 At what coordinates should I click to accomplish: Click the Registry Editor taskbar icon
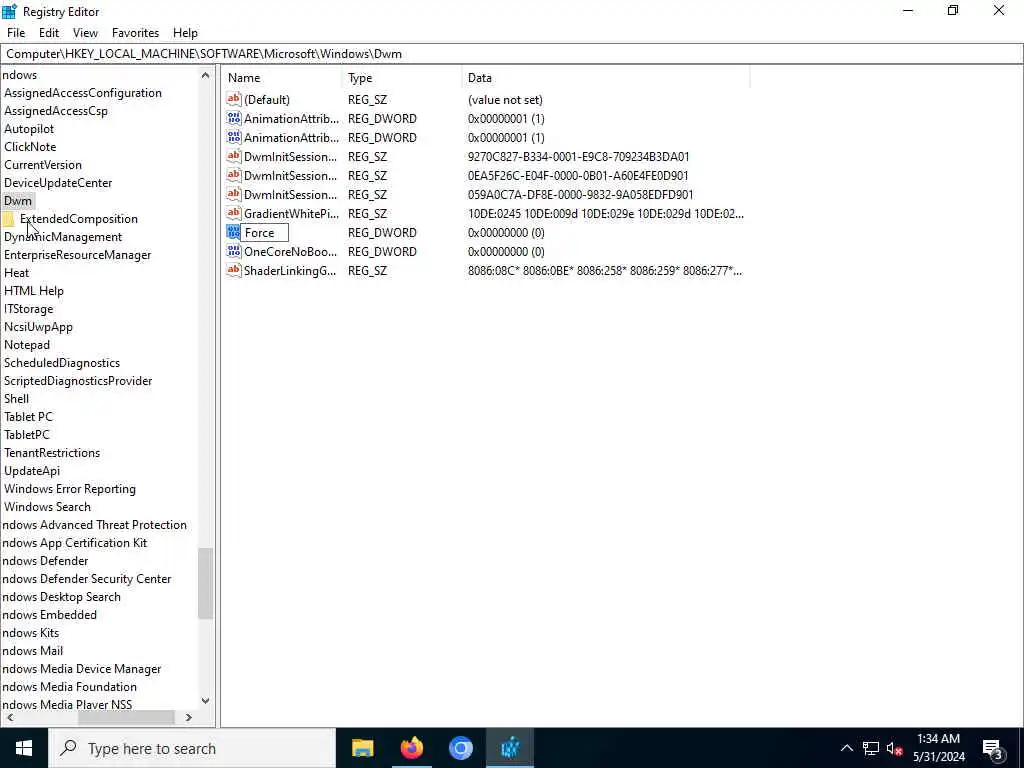pos(509,748)
